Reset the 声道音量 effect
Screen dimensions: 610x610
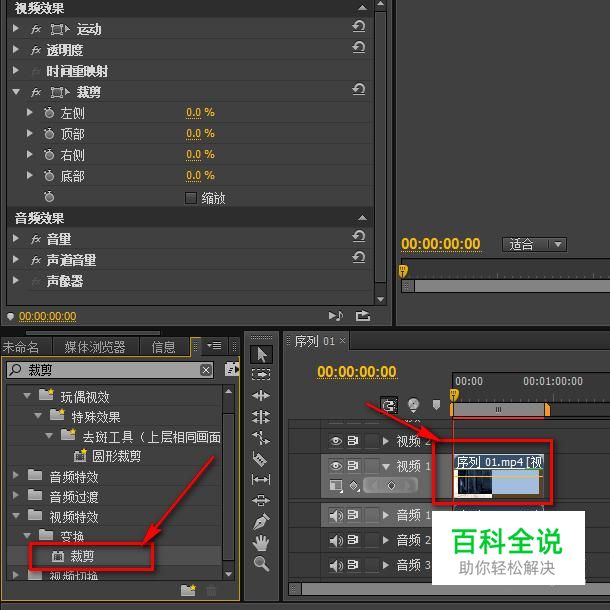359,257
